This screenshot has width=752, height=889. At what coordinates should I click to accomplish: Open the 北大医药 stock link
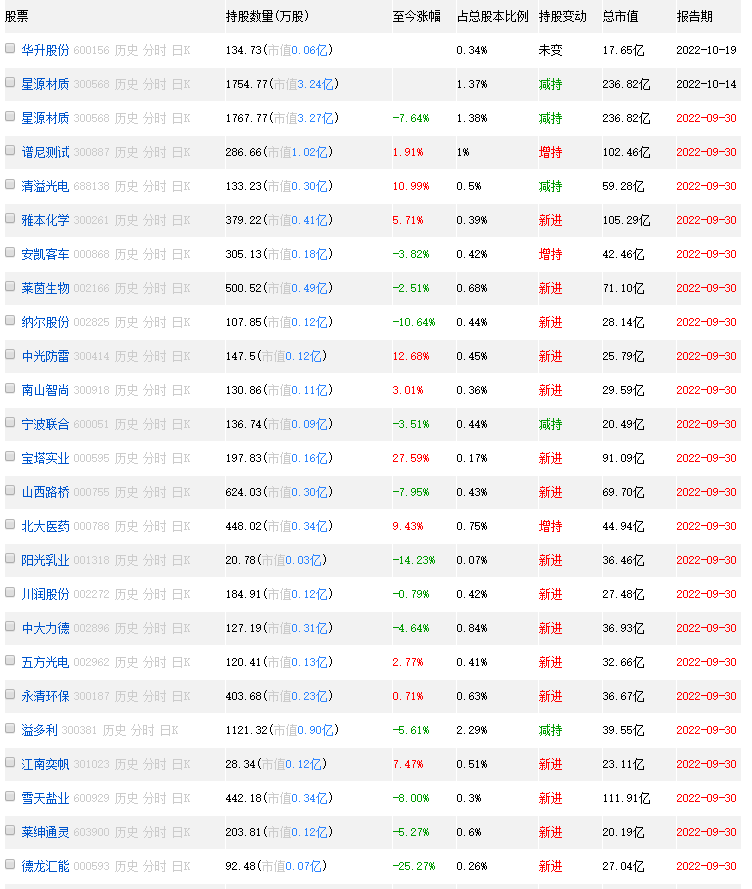45,527
